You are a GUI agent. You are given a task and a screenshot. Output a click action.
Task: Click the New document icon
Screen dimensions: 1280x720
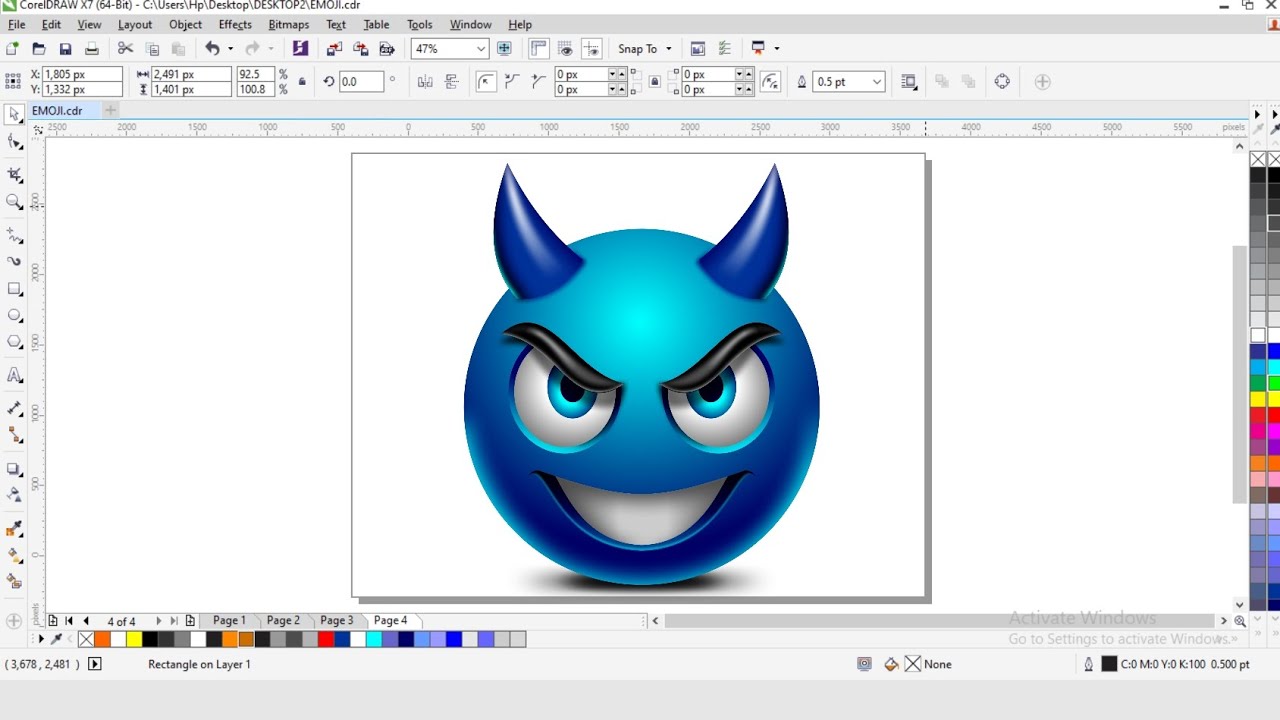[12, 48]
